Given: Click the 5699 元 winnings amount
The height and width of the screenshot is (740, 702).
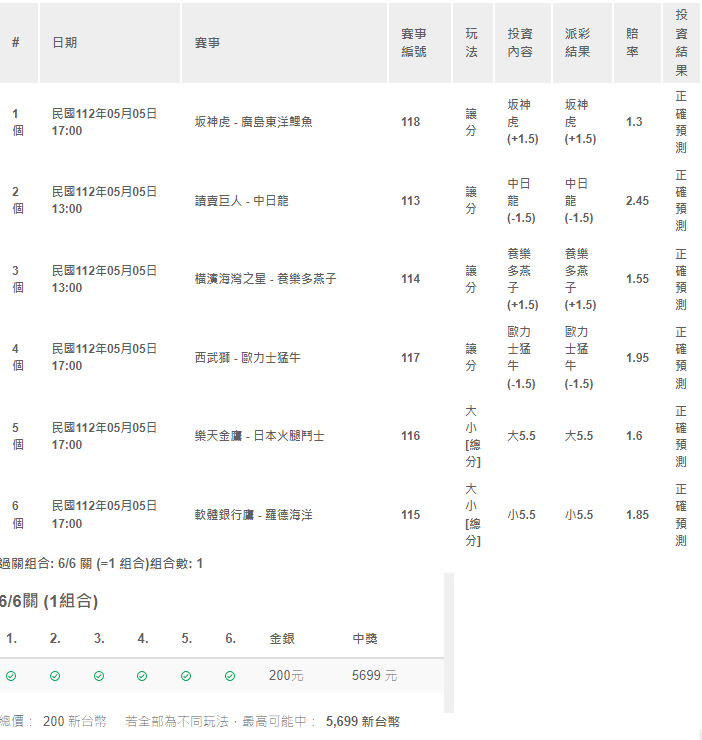Looking at the screenshot, I should (x=374, y=676).
